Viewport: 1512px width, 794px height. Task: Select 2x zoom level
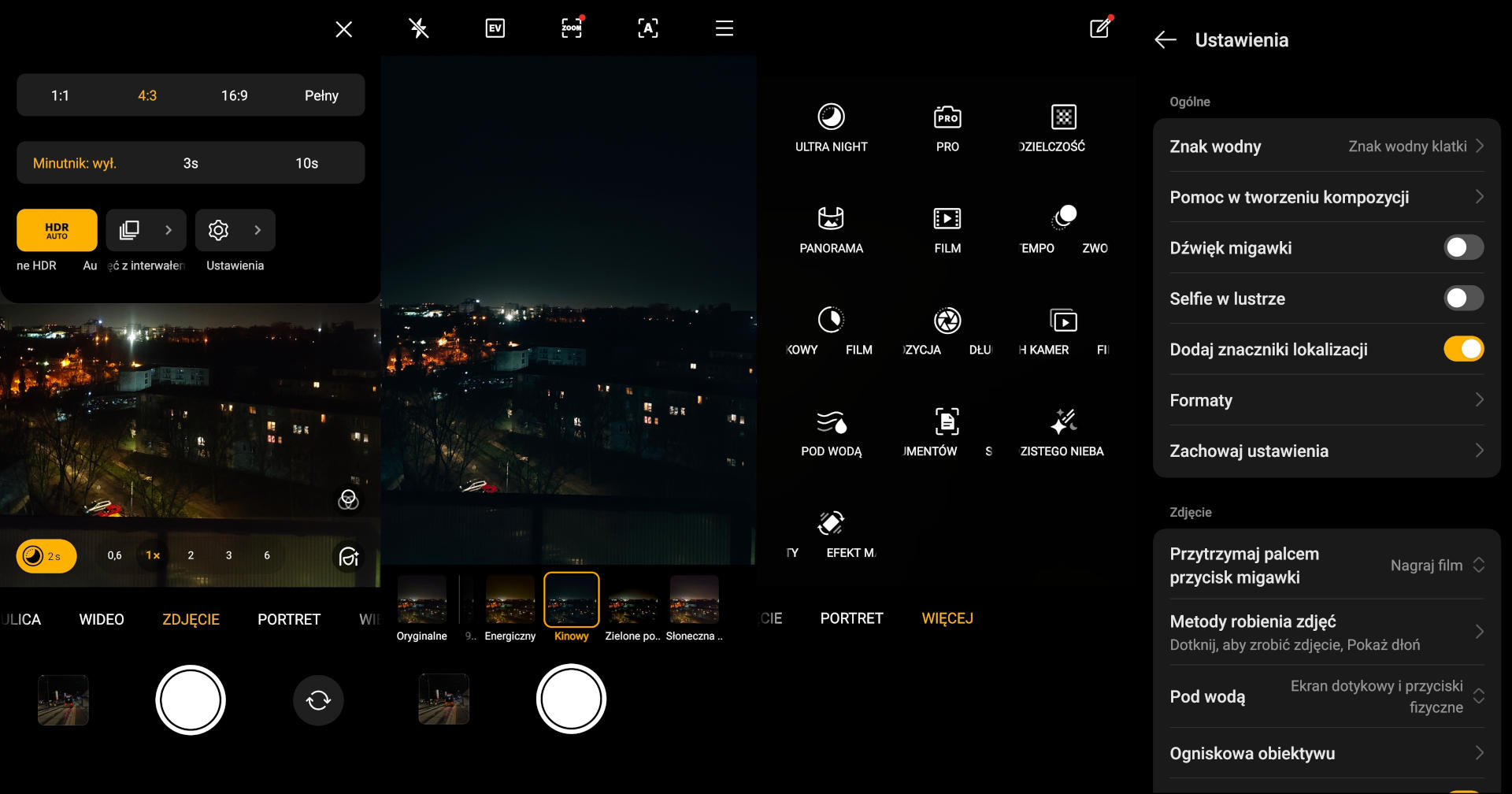(x=191, y=555)
